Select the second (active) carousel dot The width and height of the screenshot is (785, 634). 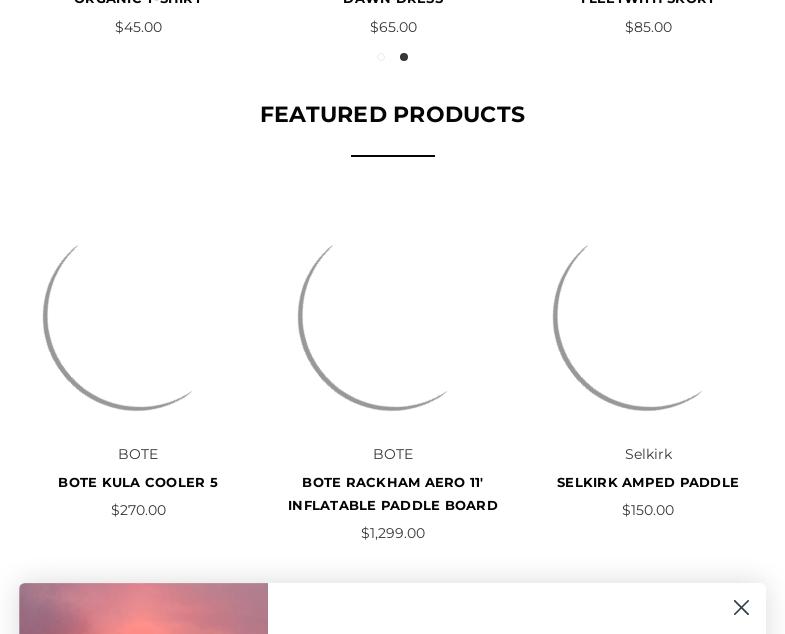404,57
